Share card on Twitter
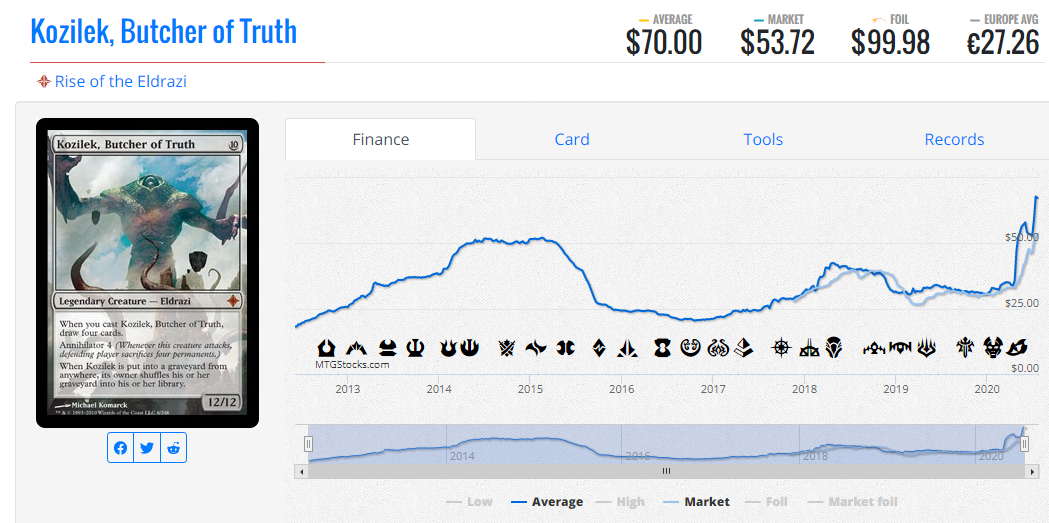The height and width of the screenshot is (523, 1049). (147, 448)
